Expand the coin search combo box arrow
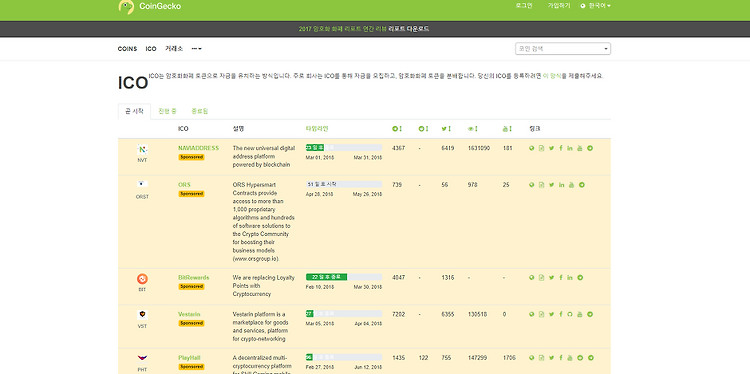This screenshot has height=374, width=750. click(606, 49)
